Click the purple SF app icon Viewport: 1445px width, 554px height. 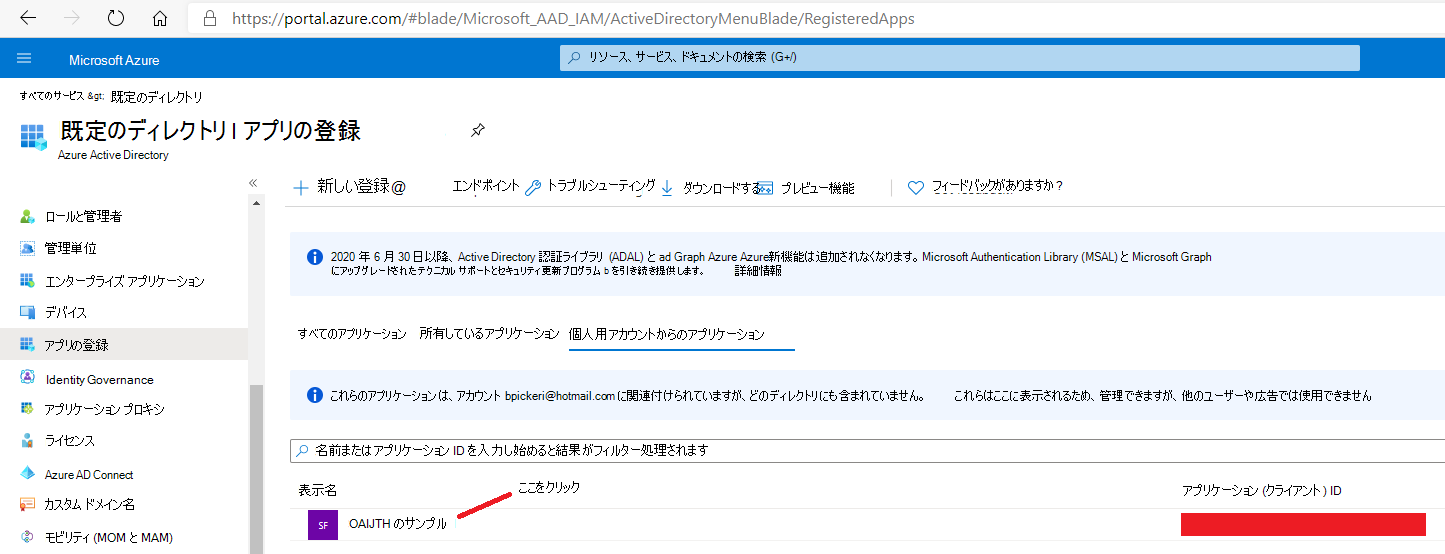click(323, 524)
